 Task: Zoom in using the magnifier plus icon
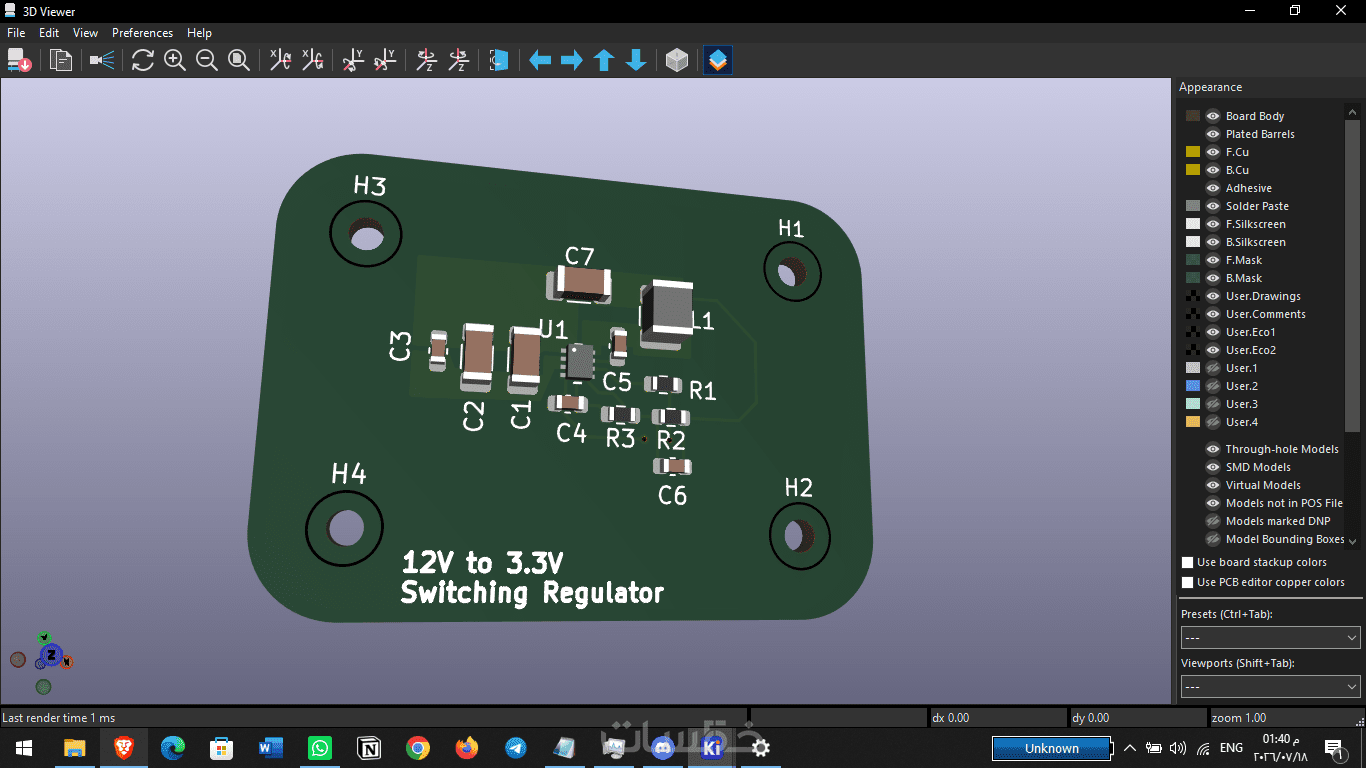(x=175, y=61)
